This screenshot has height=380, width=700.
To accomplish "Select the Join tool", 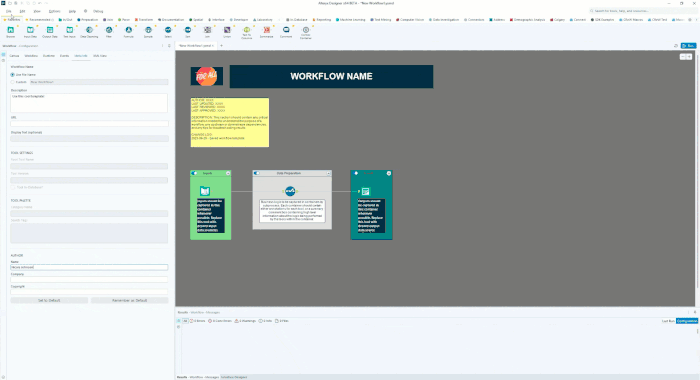I will point(207,32).
